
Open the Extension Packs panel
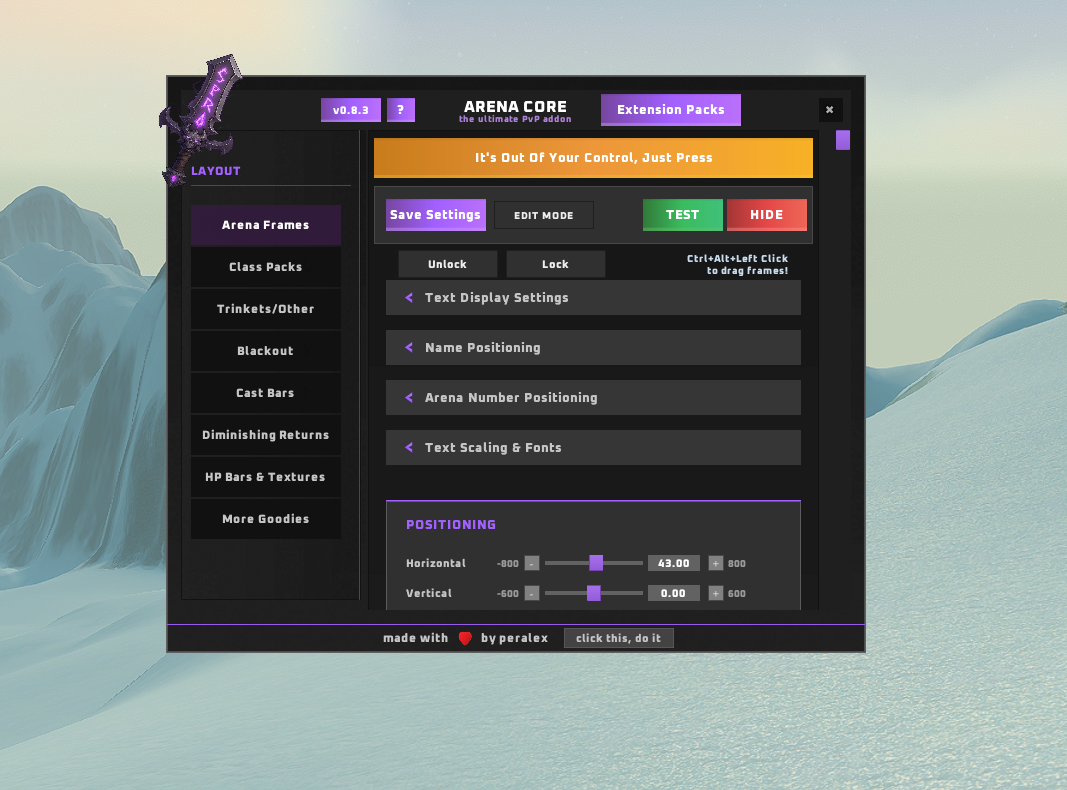tap(670, 110)
